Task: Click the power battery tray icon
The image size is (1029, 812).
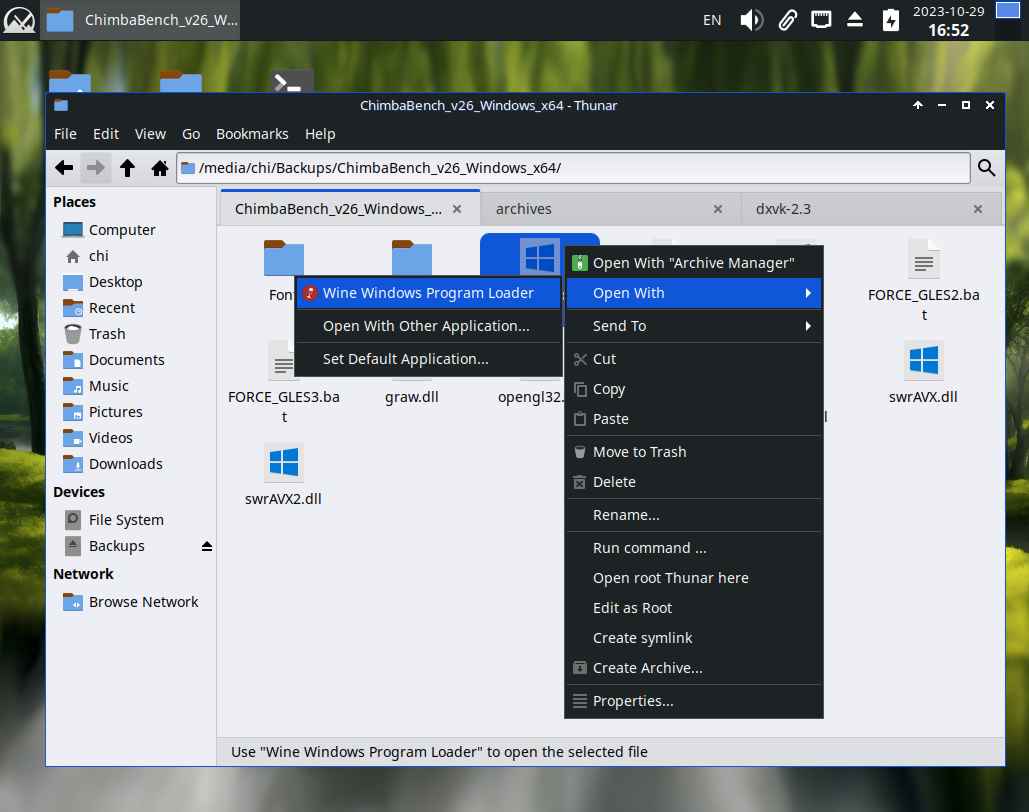Action: (891, 20)
